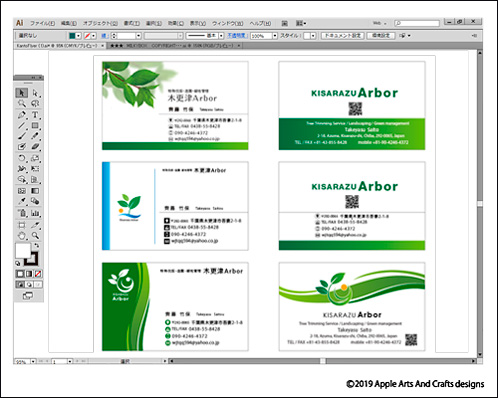Select the Pen tool
Image resolution: width=498 pixels, height=398 pixels.
tap(22, 115)
